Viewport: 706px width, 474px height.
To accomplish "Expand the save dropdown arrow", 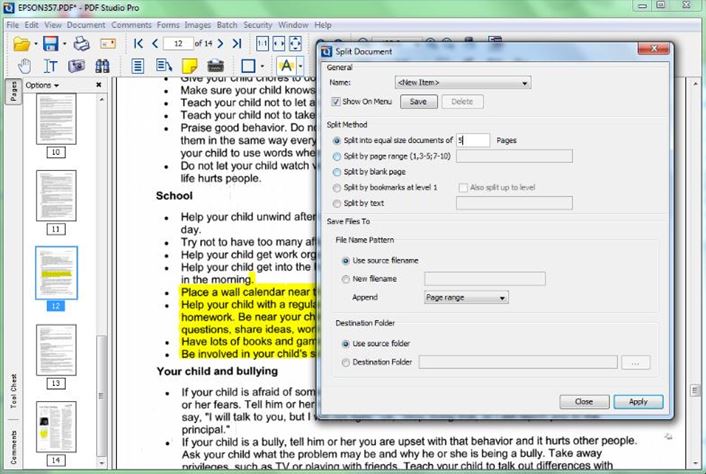I will tap(64, 44).
